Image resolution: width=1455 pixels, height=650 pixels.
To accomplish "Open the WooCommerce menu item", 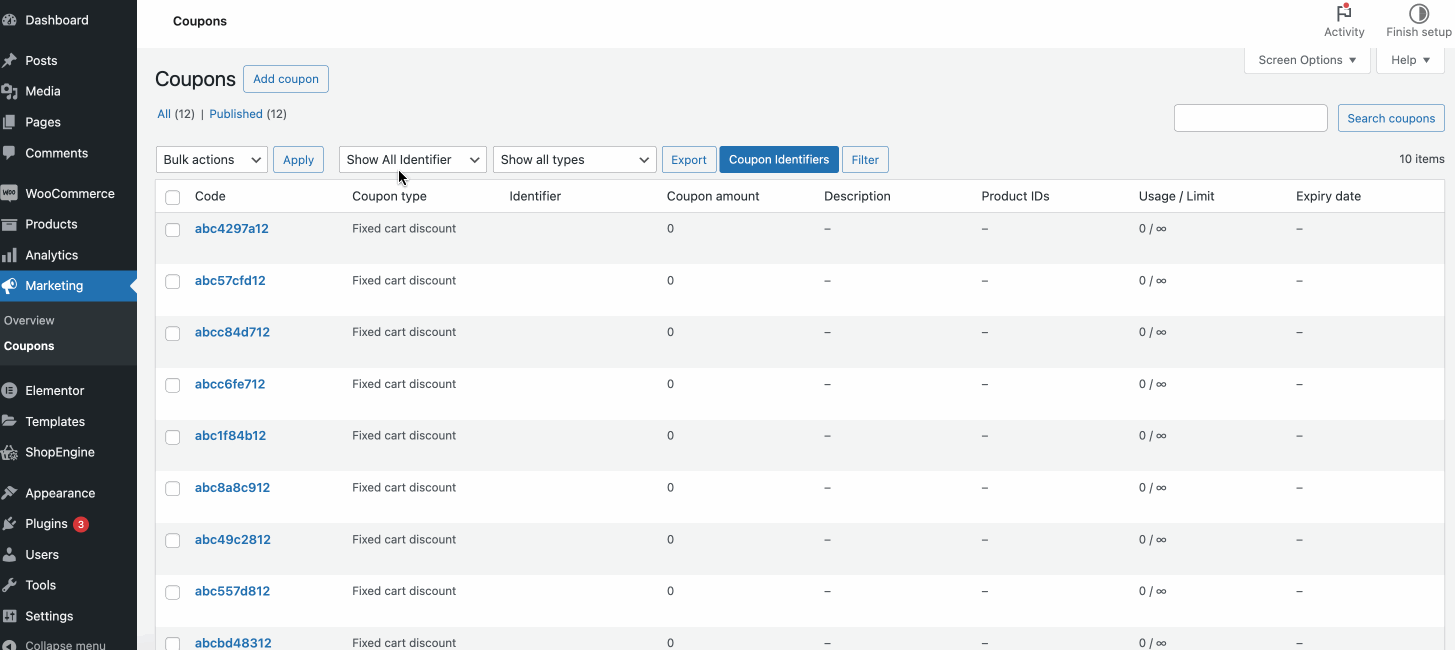I will click(x=69, y=194).
